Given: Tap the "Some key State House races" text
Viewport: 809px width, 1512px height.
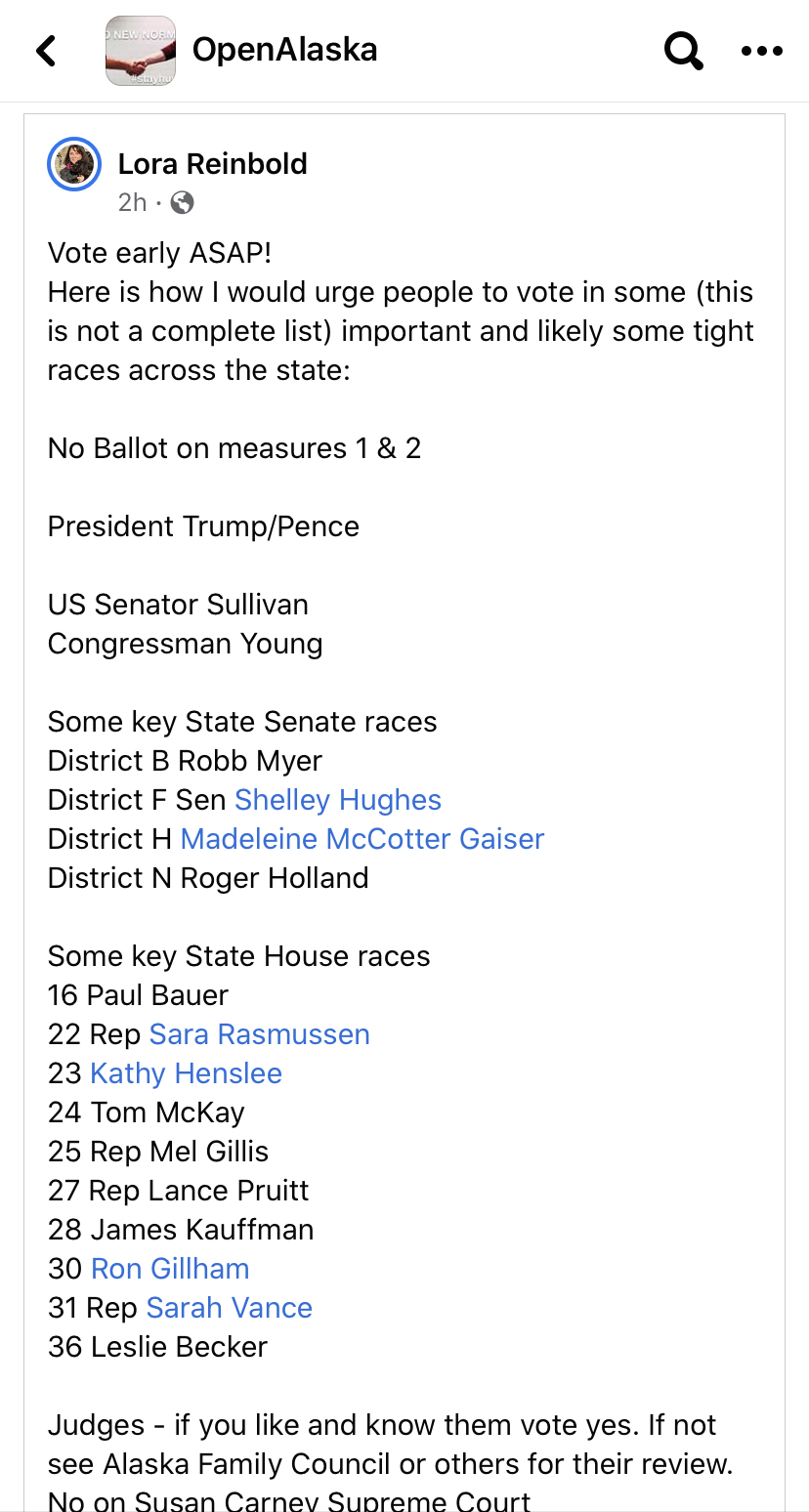Looking at the screenshot, I should click(x=239, y=956).
